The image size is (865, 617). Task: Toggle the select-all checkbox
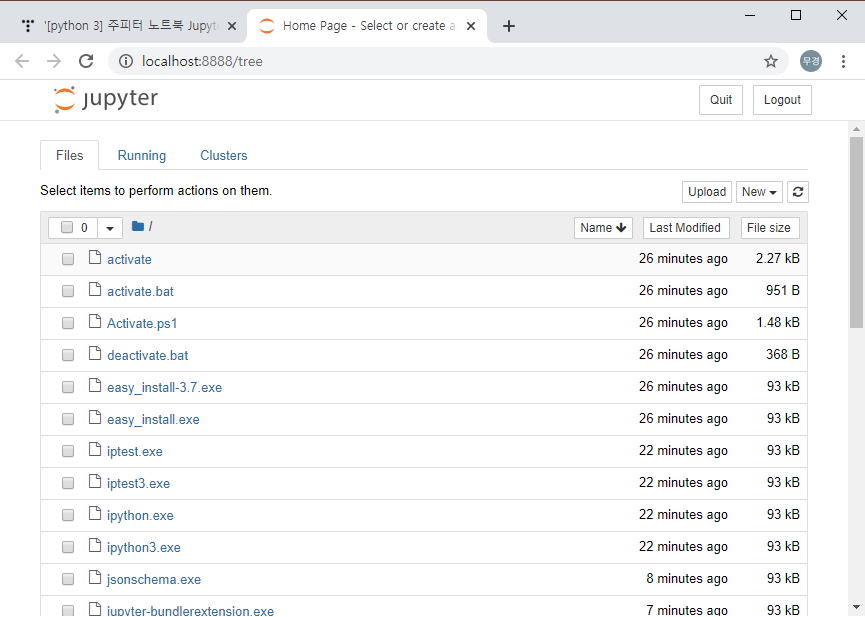pos(67,227)
